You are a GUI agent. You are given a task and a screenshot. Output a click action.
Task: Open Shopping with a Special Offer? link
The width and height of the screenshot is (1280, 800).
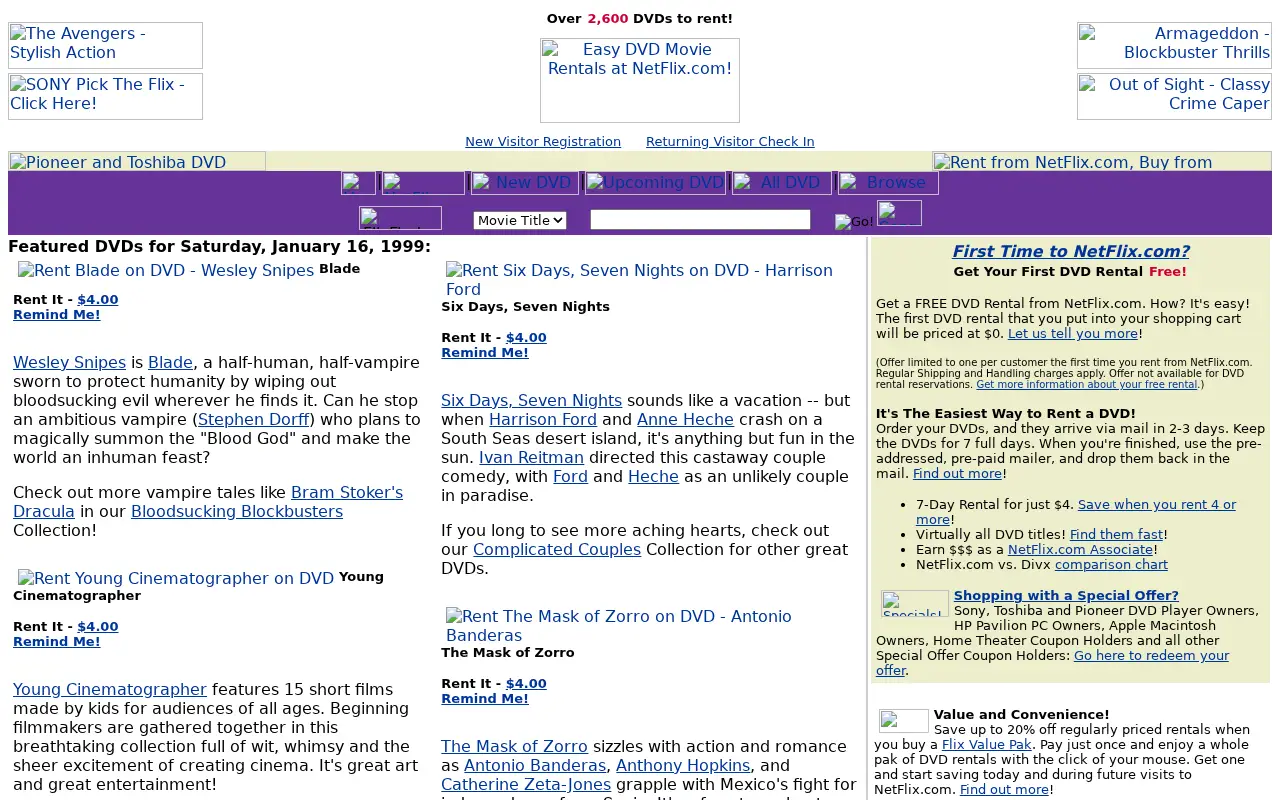[x=1066, y=595]
